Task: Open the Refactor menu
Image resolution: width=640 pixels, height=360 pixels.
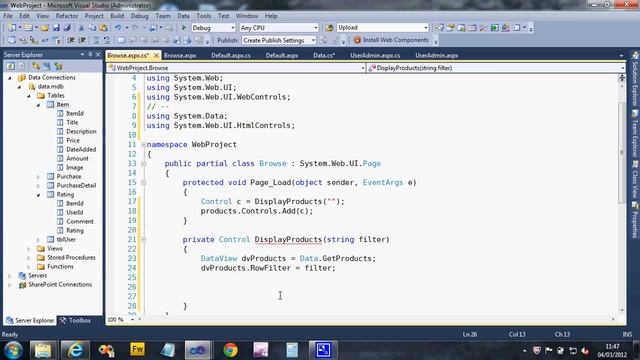Action: (x=67, y=16)
